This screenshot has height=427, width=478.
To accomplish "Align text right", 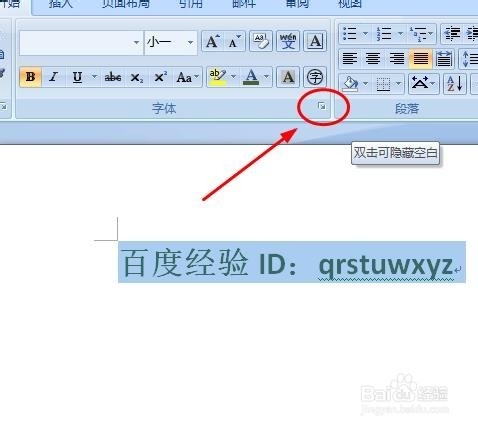I will tap(397, 59).
